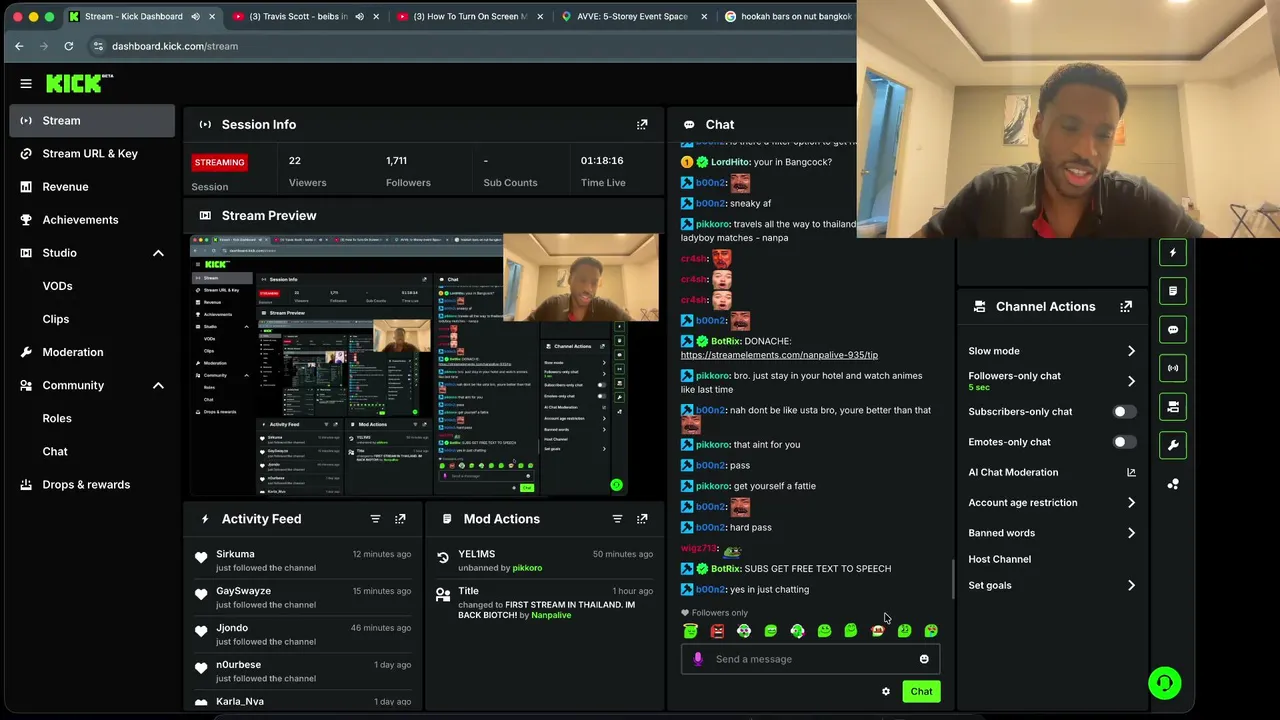The height and width of the screenshot is (720, 1280).
Task: Open the streamelements tip link in chat
Action: (779, 355)
